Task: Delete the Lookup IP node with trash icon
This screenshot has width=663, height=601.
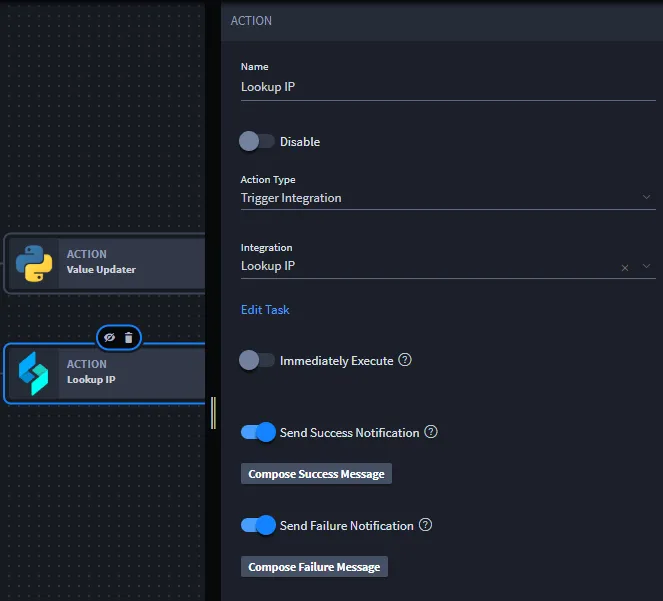Action: point(129,338)
